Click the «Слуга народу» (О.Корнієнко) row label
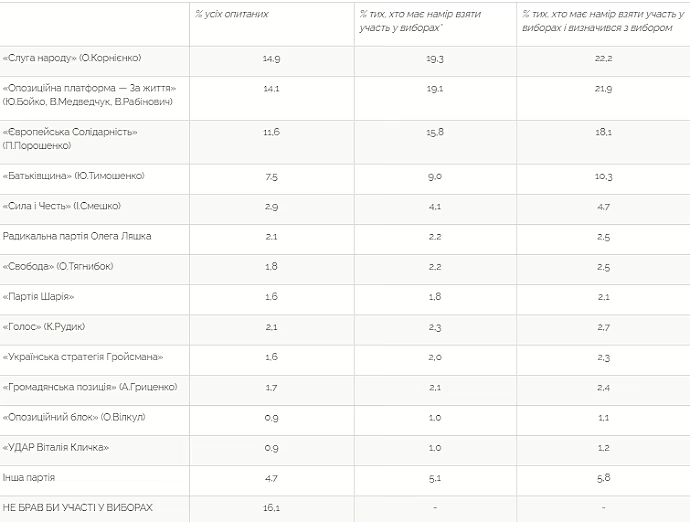The image size is (690, 522). tap(72, 58)
